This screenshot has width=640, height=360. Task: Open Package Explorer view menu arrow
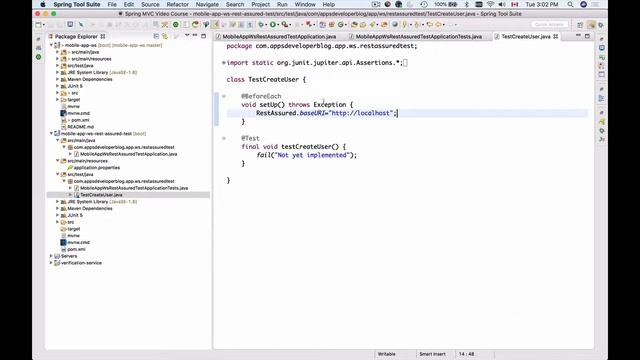click(187, 36)
